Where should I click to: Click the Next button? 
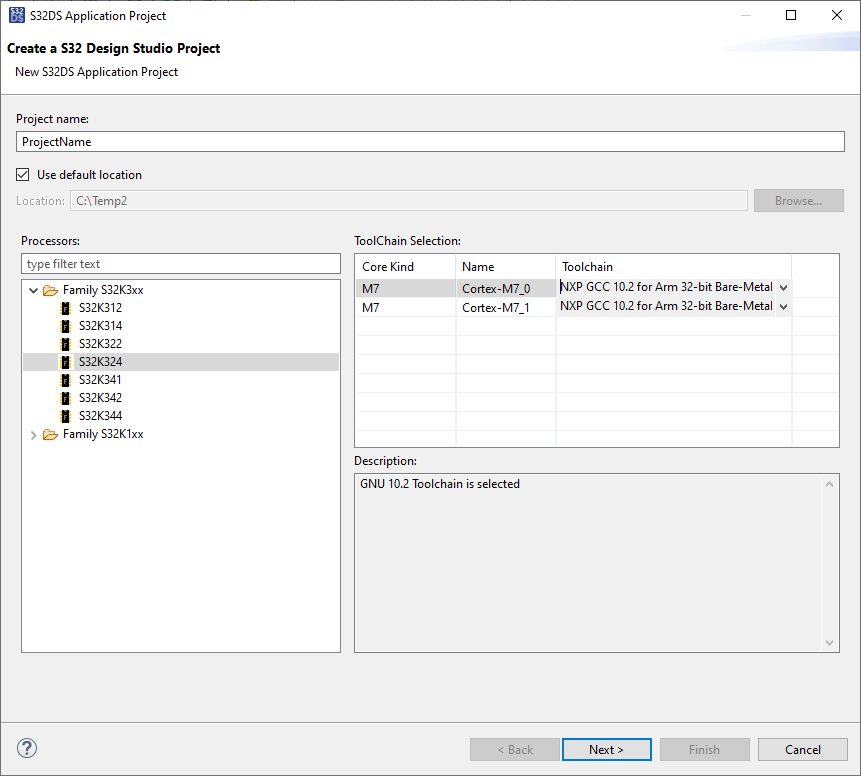(607, 750)
